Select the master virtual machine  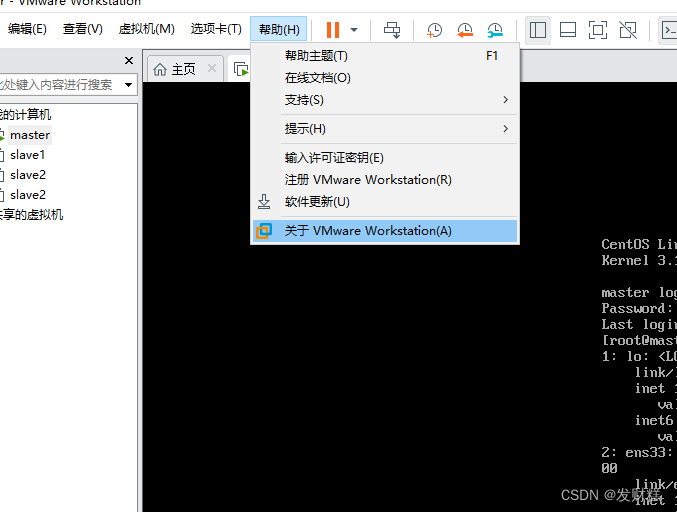(30, 135)
